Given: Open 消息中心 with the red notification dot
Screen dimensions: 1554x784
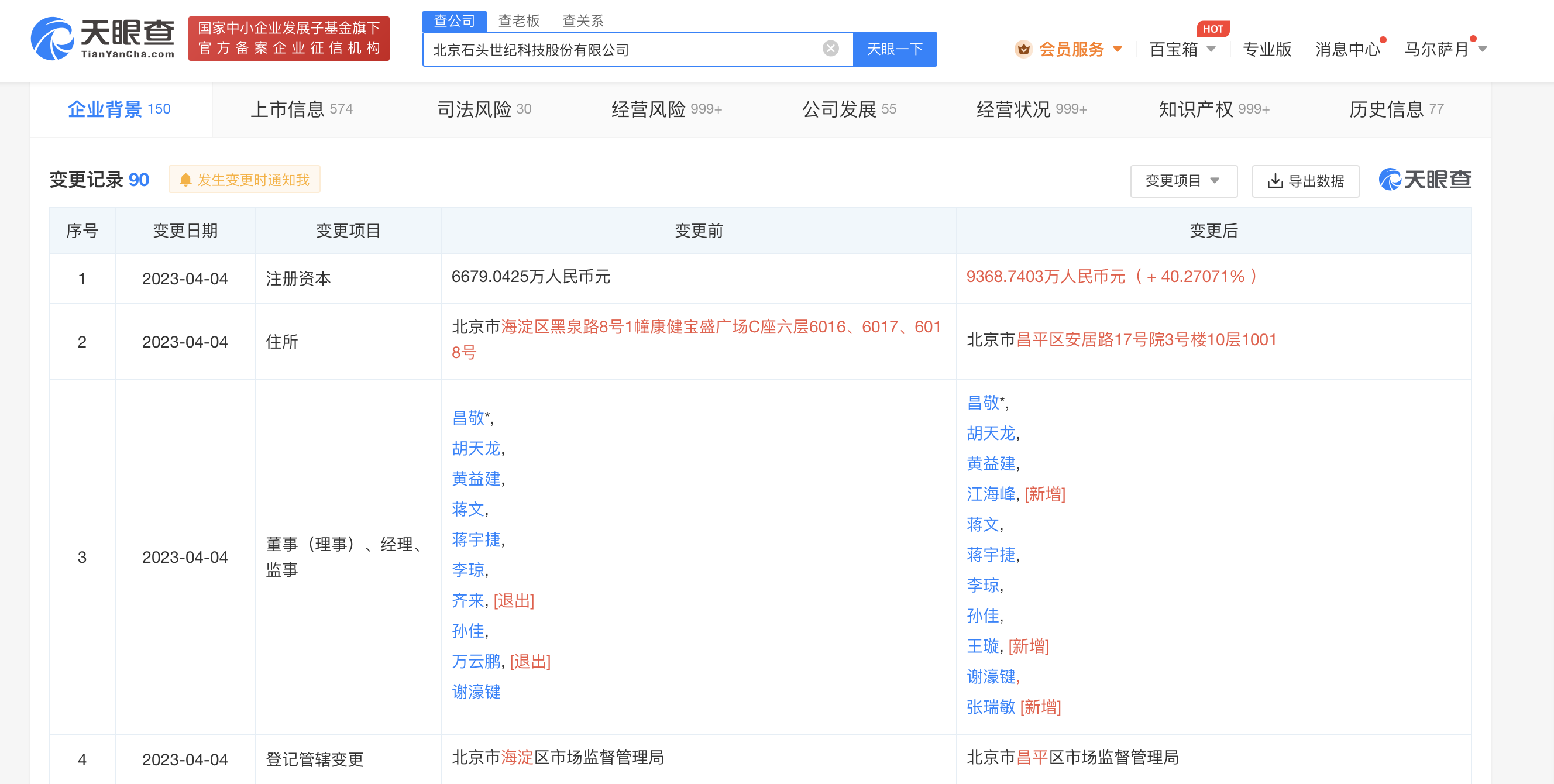Looking at the screenshot, I should [1346, 50].
